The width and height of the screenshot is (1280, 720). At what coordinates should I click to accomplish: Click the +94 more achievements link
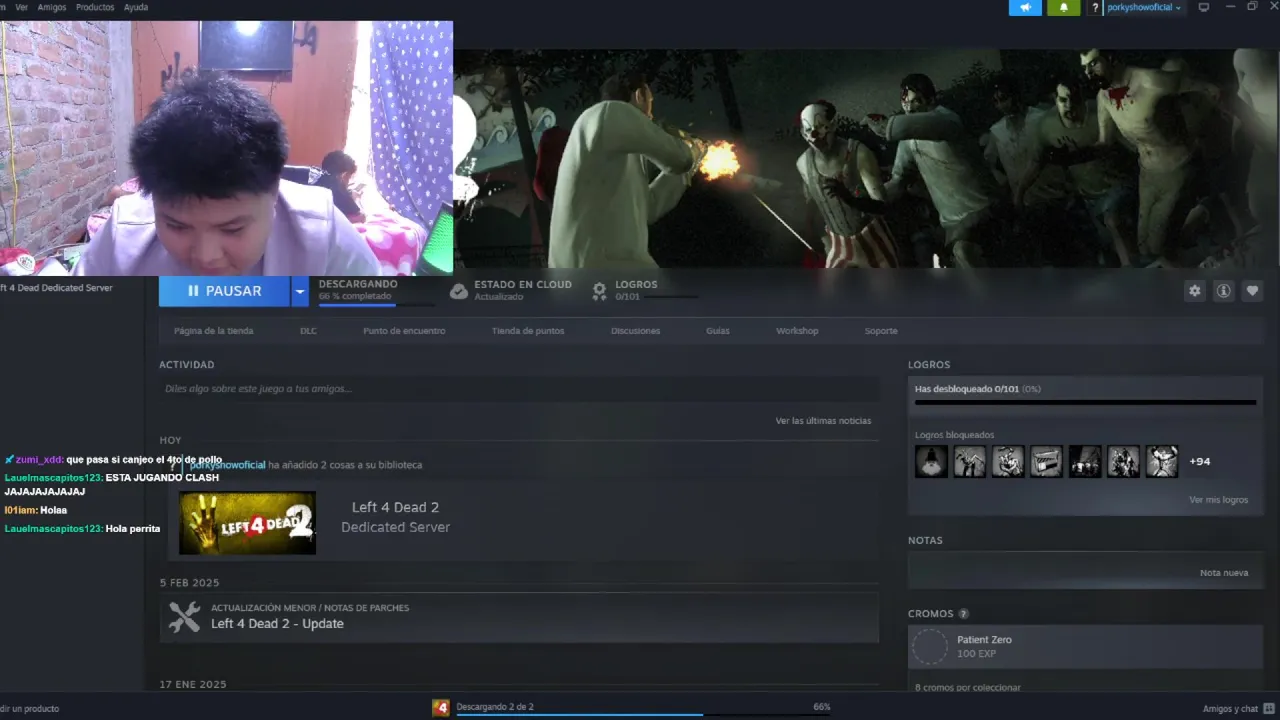(1200, 461)
